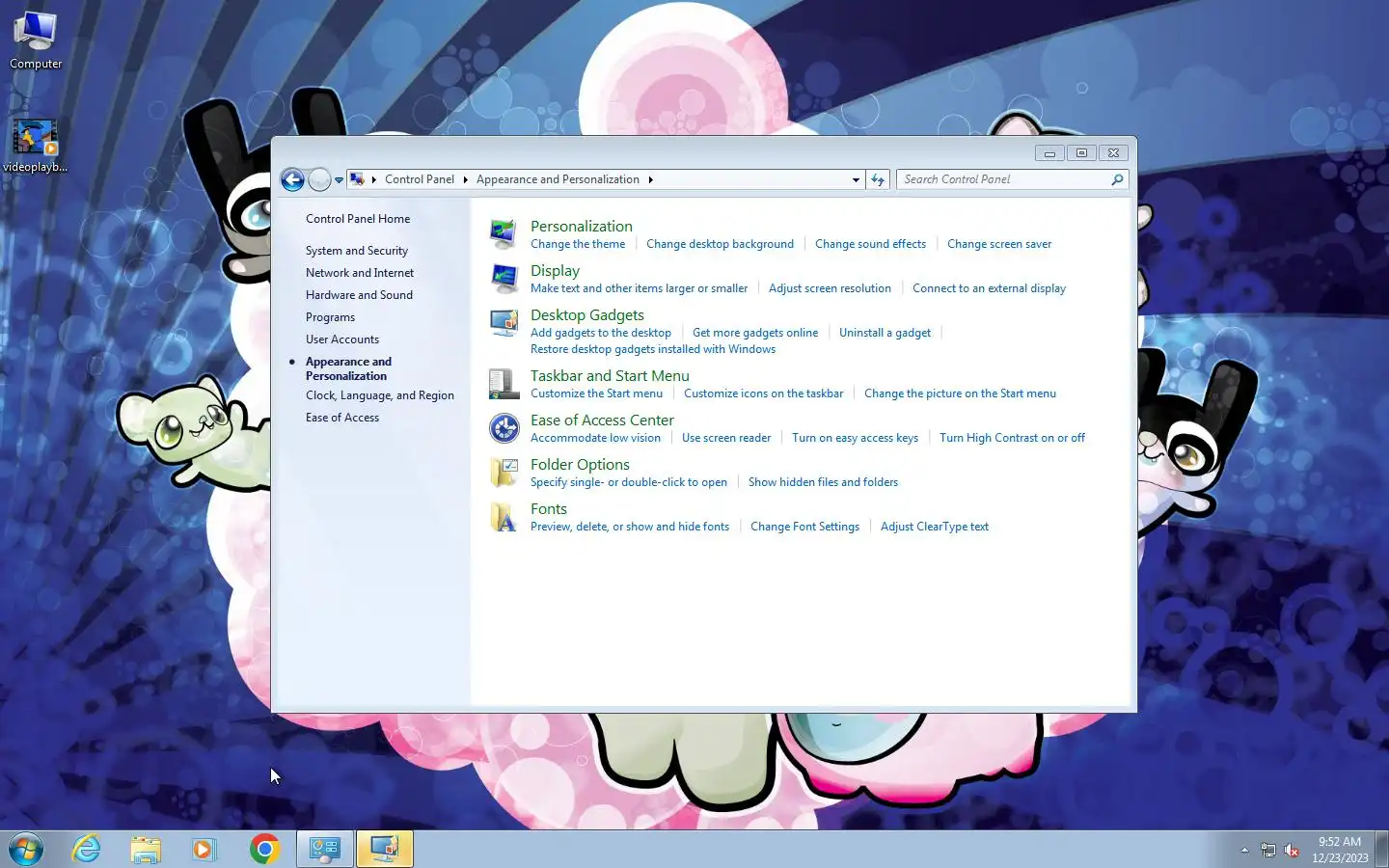Click the Computer desktop icon
The height and width of the screenshot is (868, 1389).
[x=36, y=41]
